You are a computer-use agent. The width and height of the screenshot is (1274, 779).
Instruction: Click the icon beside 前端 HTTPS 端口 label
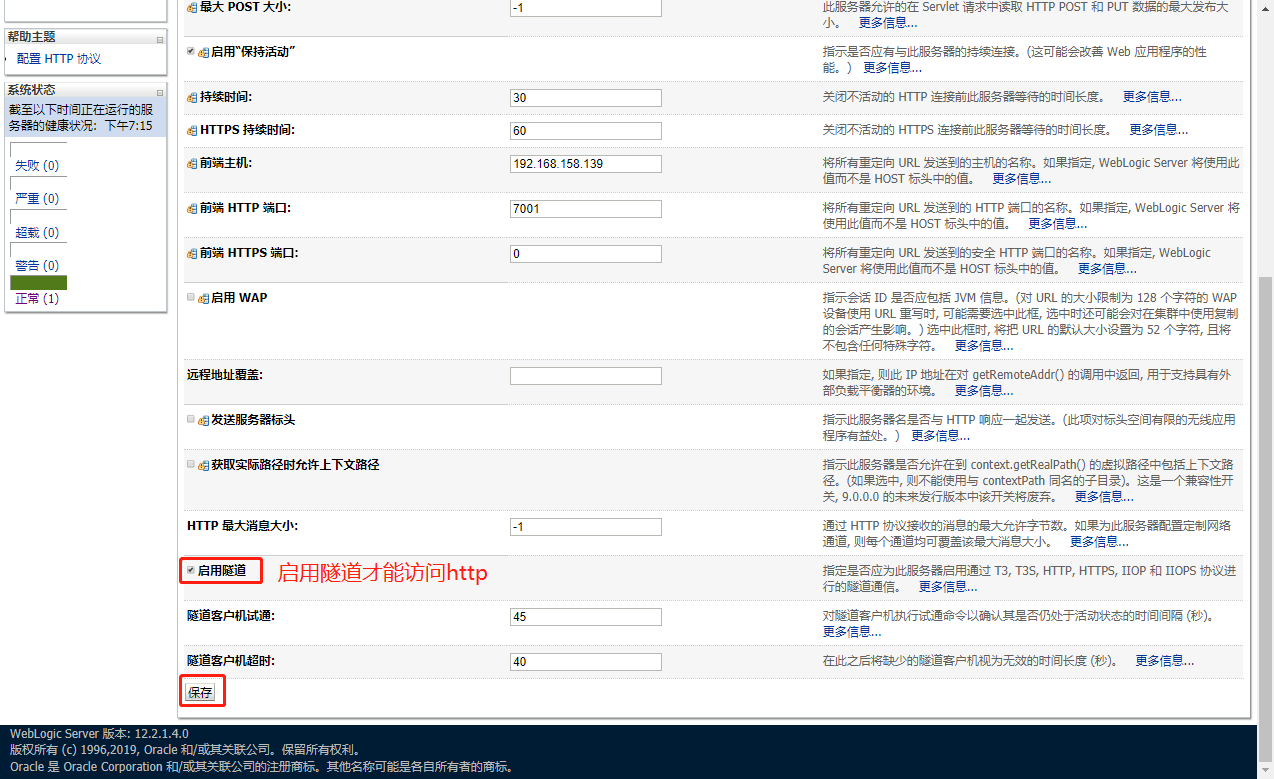click(x=192, y=254)
